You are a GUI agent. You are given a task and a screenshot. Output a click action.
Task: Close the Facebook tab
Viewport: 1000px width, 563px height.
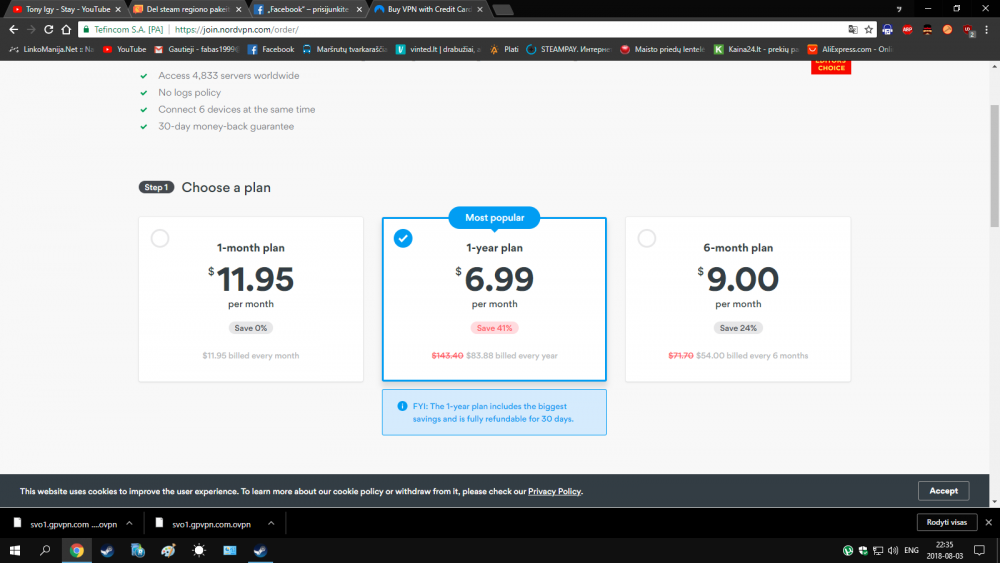coord(359,10)
